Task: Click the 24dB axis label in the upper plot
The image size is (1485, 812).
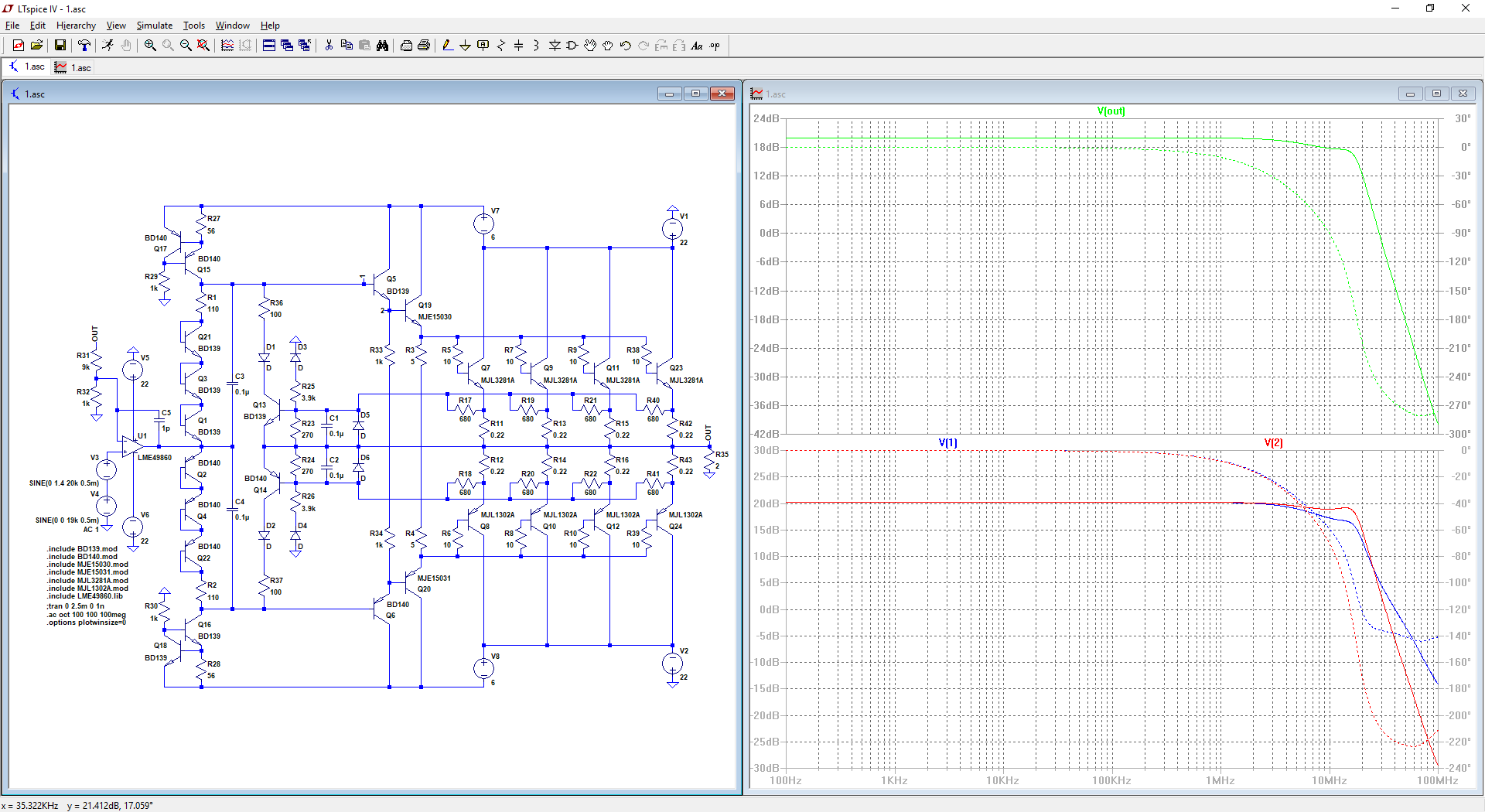Action: click(766, 118)
